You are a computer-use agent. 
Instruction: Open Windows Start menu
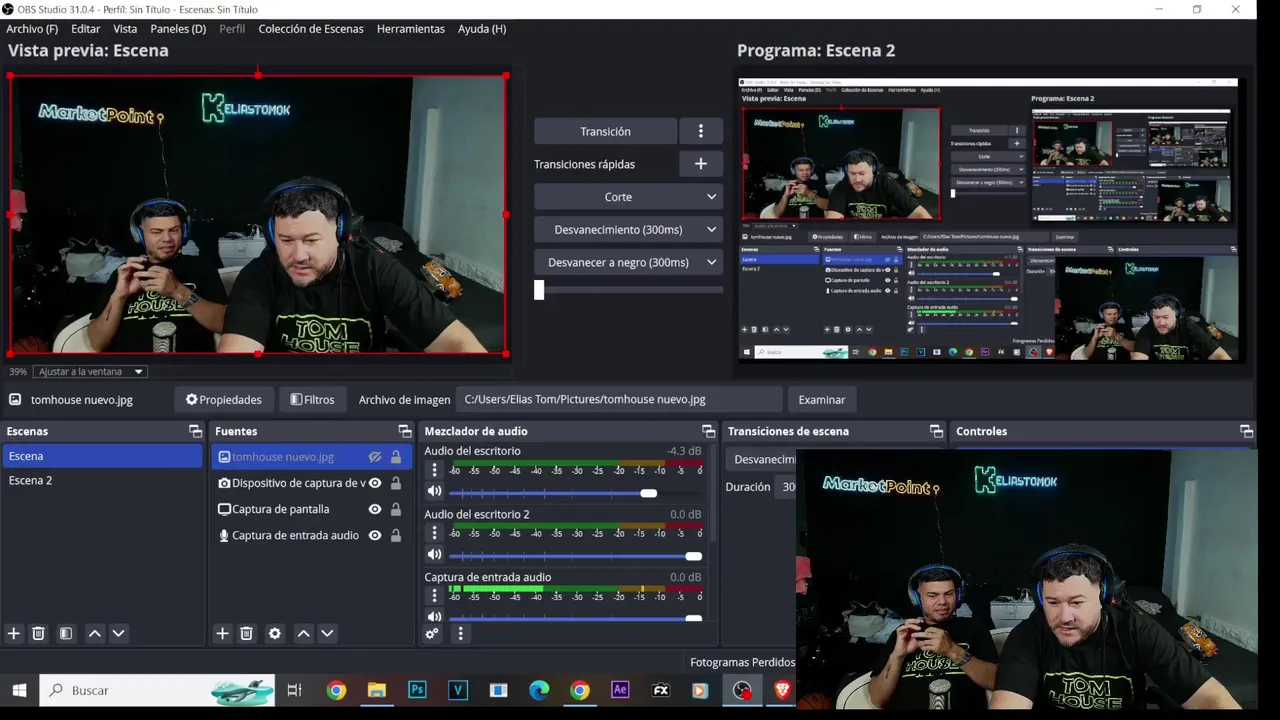click(19, 690)
